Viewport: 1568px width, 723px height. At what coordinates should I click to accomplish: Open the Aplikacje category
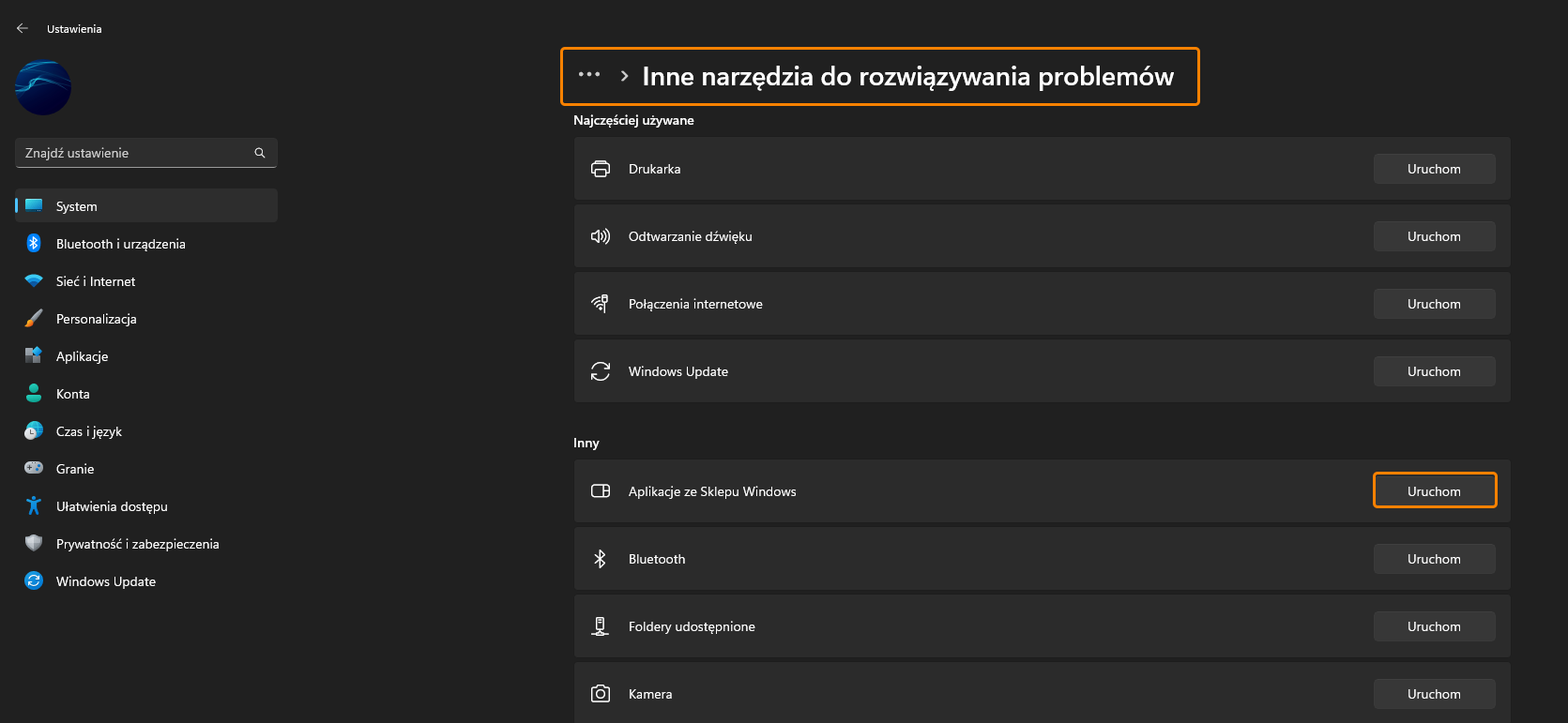(146, 355)
